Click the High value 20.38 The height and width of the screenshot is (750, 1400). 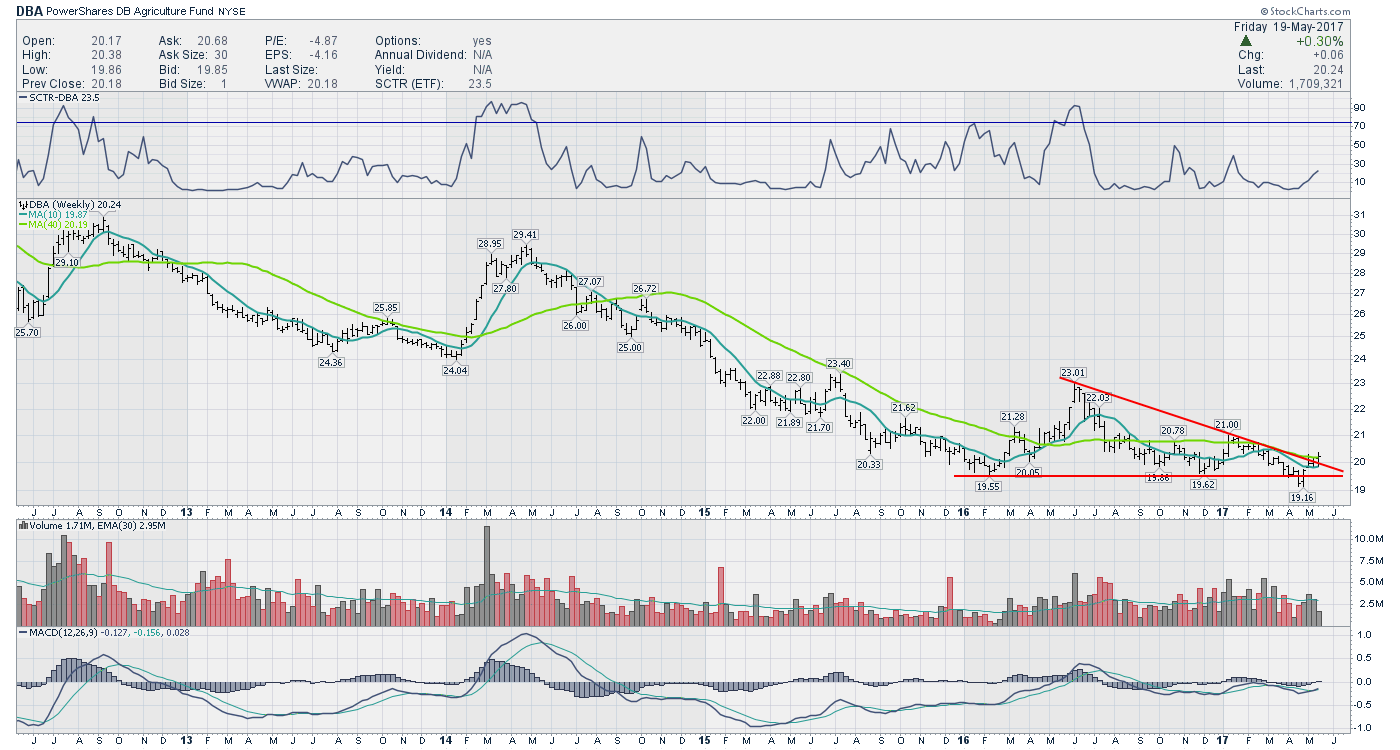[x=107, y=55]
